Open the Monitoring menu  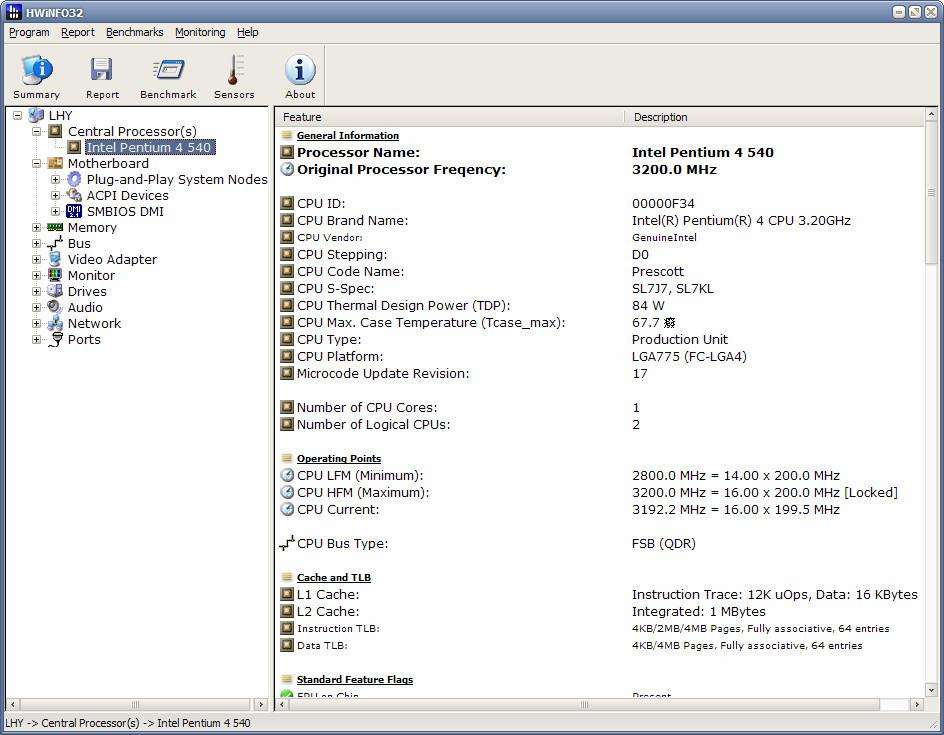(200, 32)
